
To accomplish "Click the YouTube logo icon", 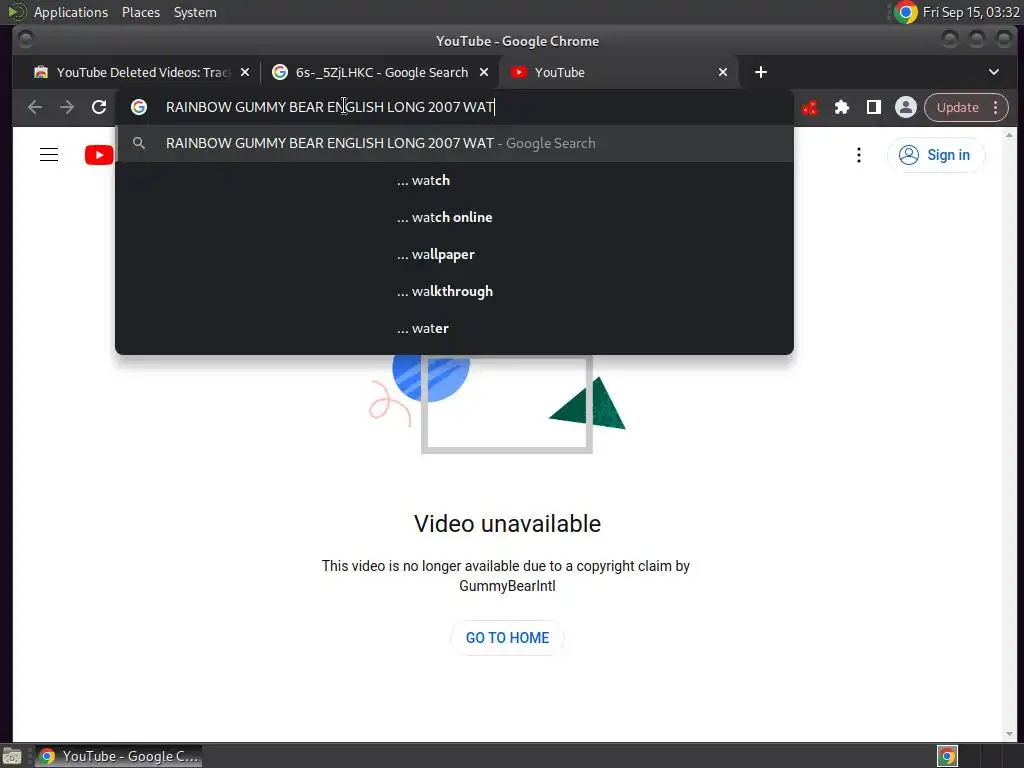I will click(x=99, y=155).
